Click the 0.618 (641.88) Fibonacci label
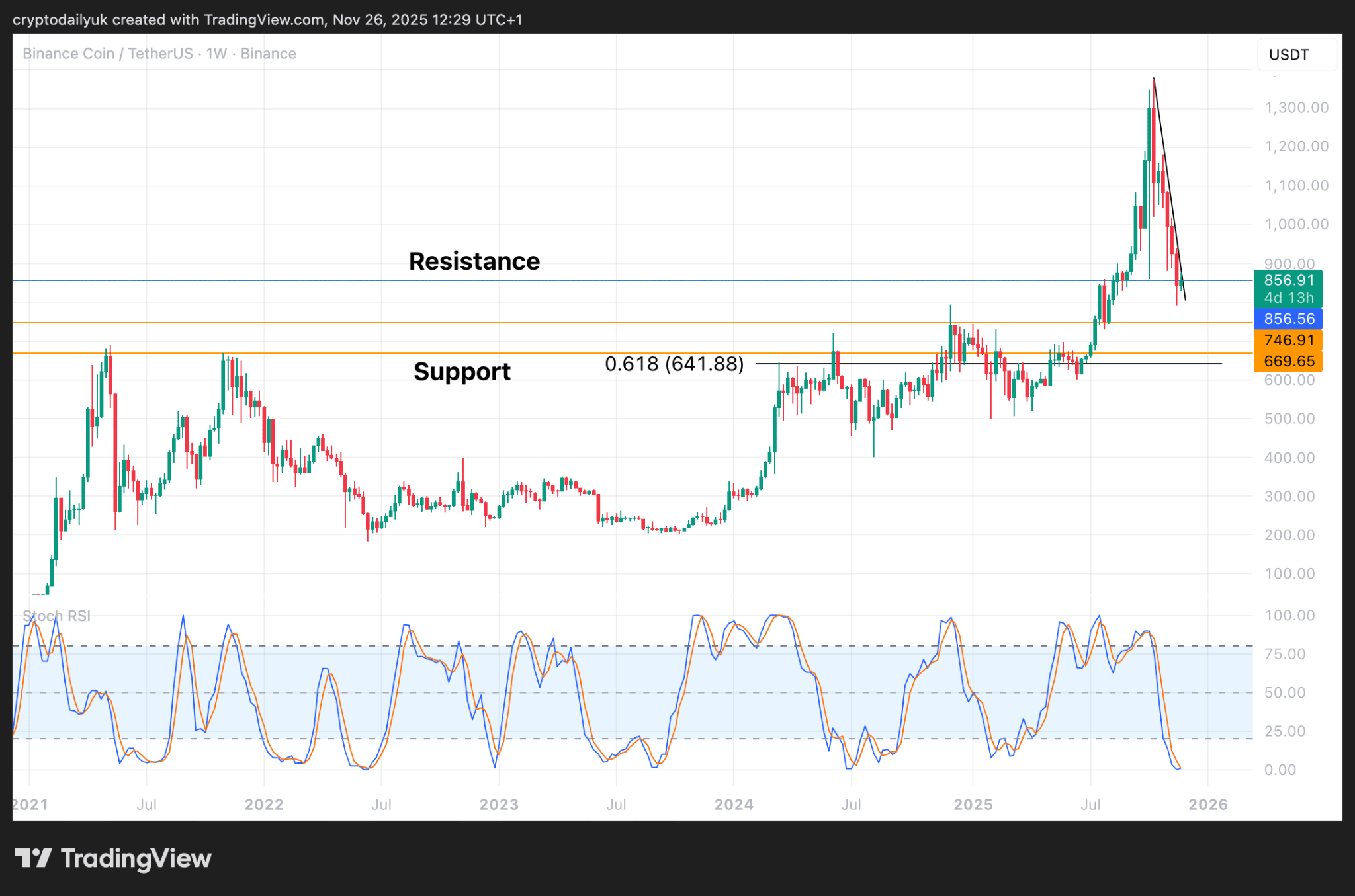Screen dimensions: 1355x896 [x=674, y=364]
